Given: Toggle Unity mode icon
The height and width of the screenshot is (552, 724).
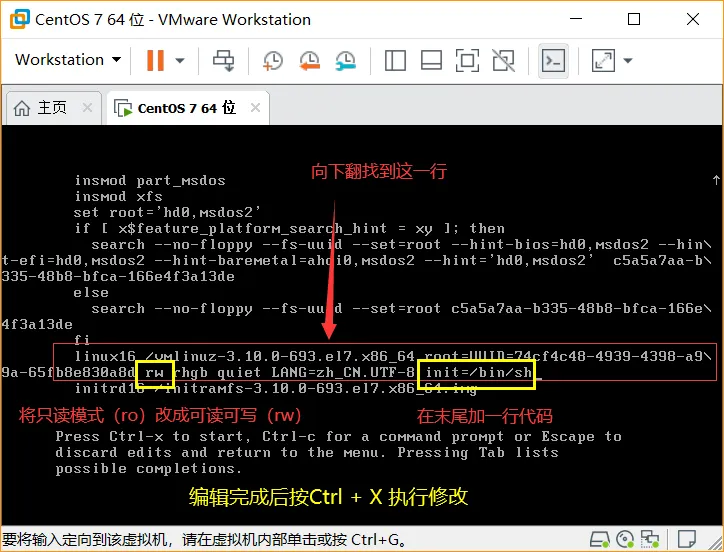Looking at the screenshot, I should 503,60.
